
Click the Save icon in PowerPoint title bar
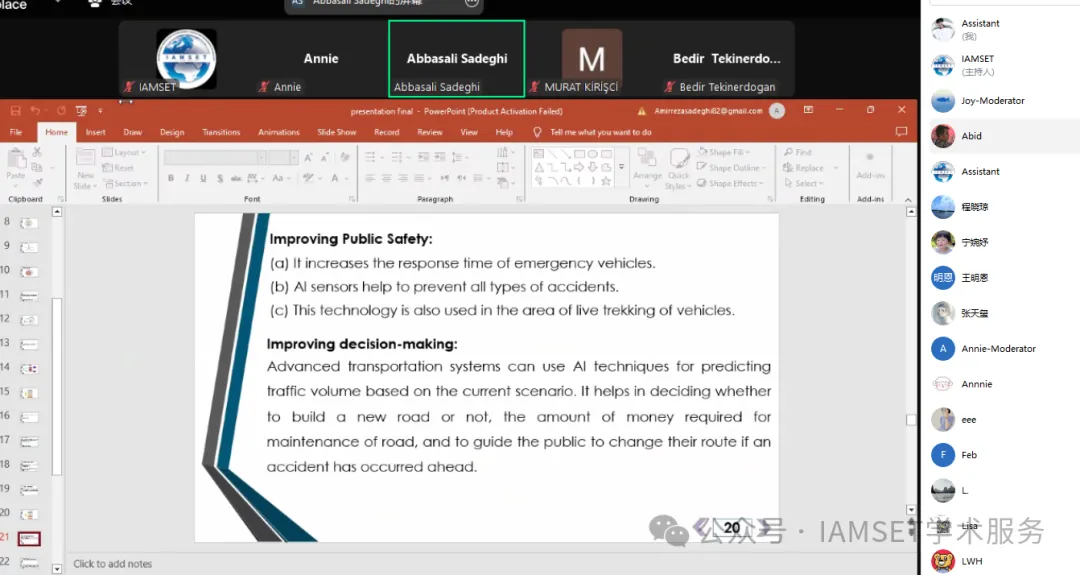tap(15, 110)
